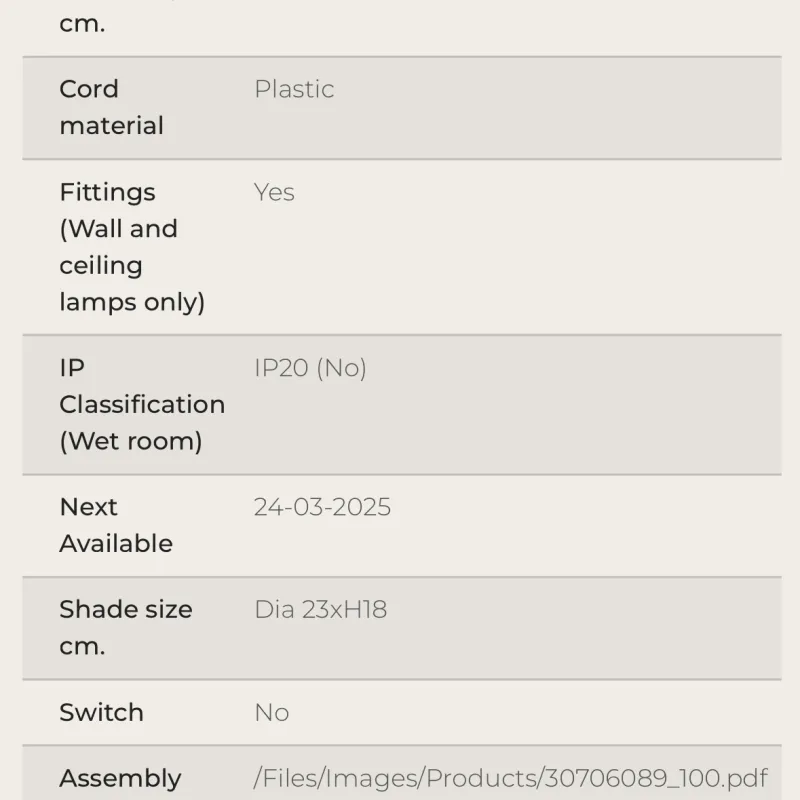Select the date 24-03-2025
The image size is (800, 800).
point(322,507)
